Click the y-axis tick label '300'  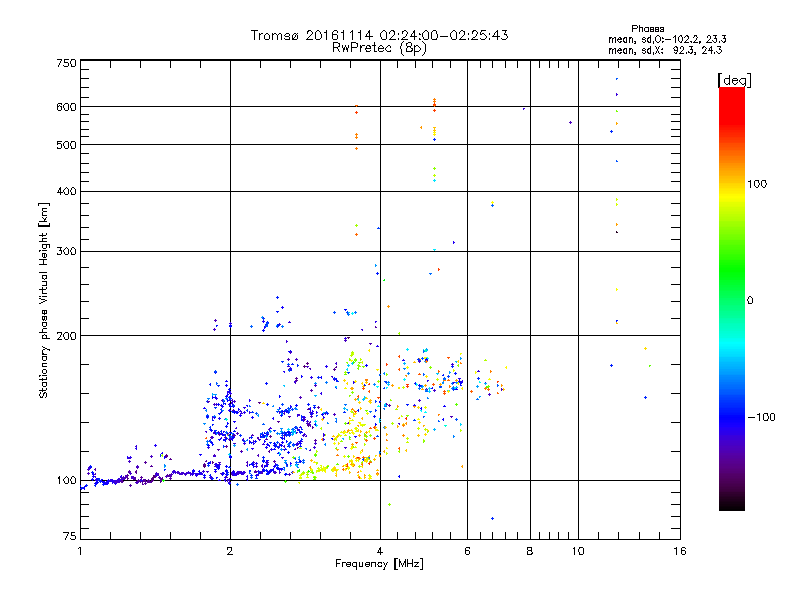click(66, 252)
